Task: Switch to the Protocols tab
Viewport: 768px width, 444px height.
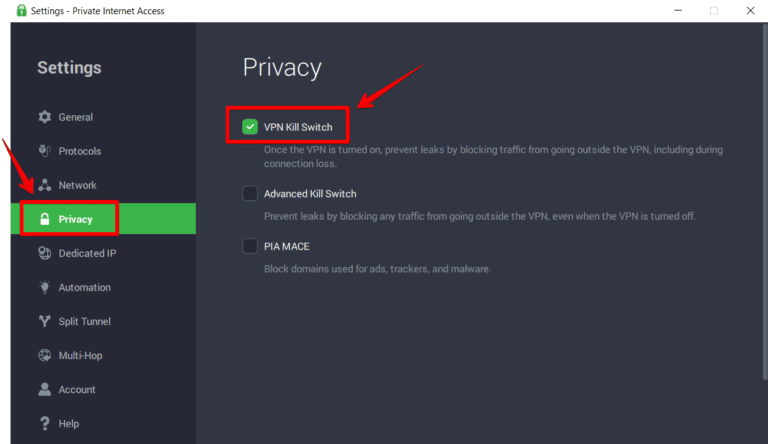Action: [x=79, y=151]
